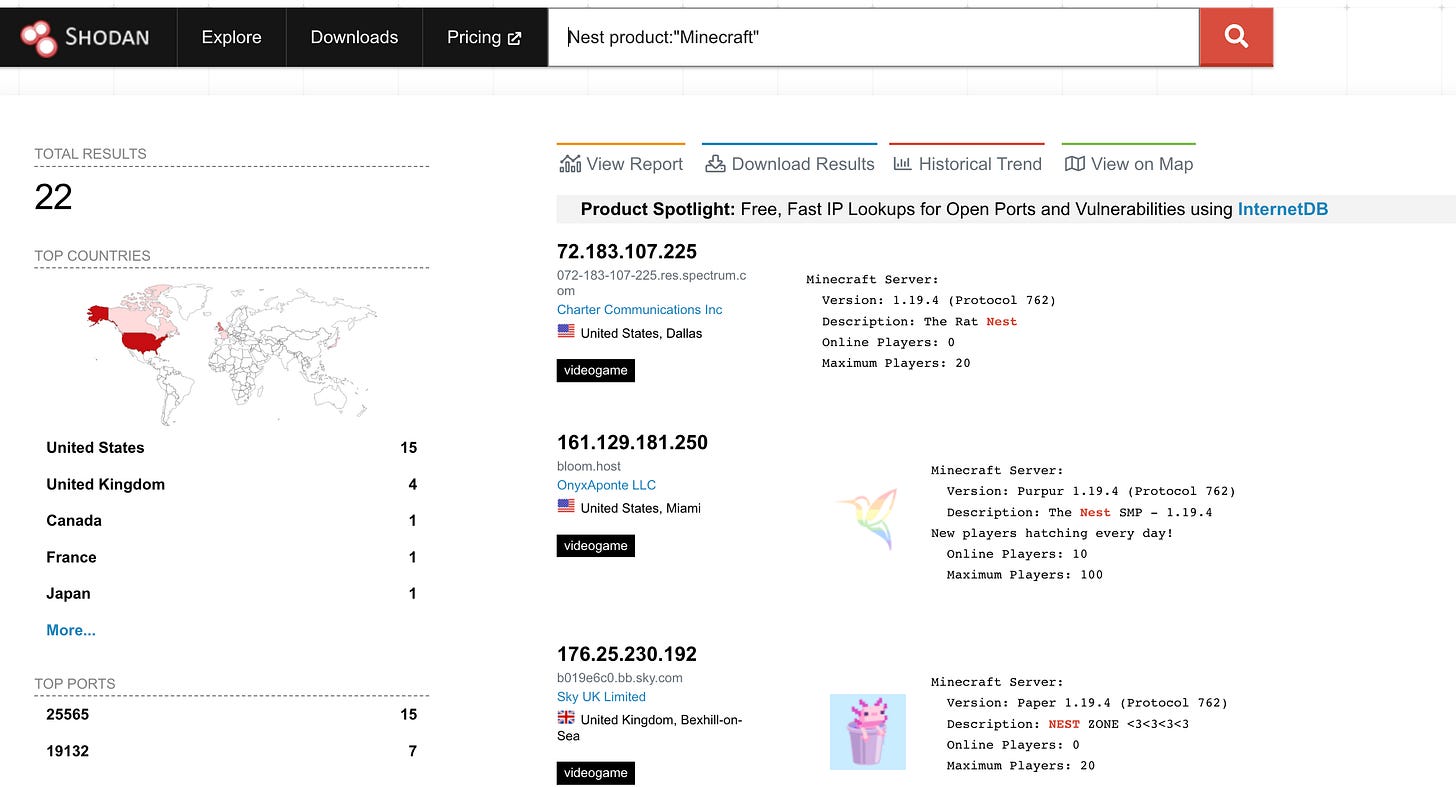Click 'Version: Paper 1.19.4' line
The height and width of the screenshot is (787, 1456).
[1087, 703]
